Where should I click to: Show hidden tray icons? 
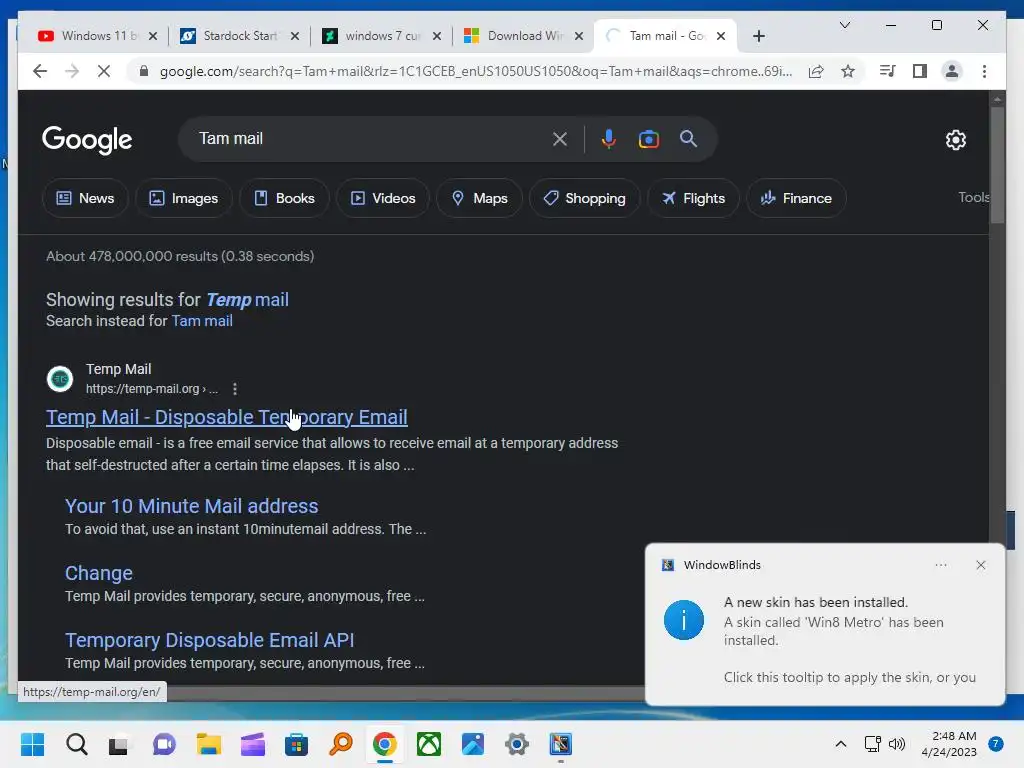[x=841, y=744]
